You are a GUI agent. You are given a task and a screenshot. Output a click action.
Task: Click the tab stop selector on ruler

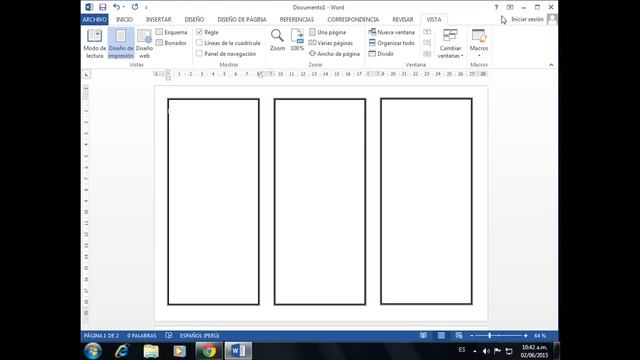[86, 74]
